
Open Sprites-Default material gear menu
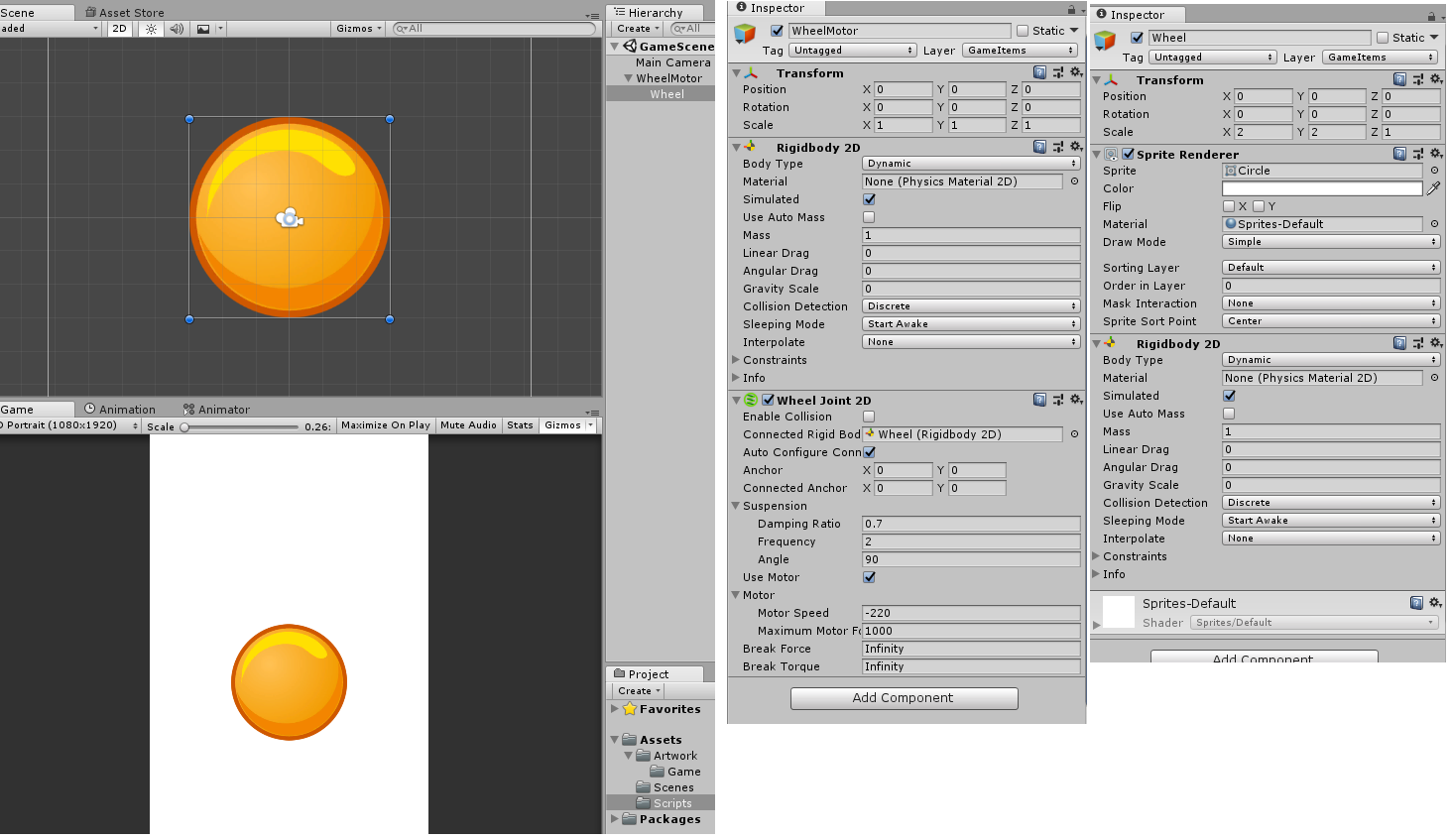click(1435, 603)
